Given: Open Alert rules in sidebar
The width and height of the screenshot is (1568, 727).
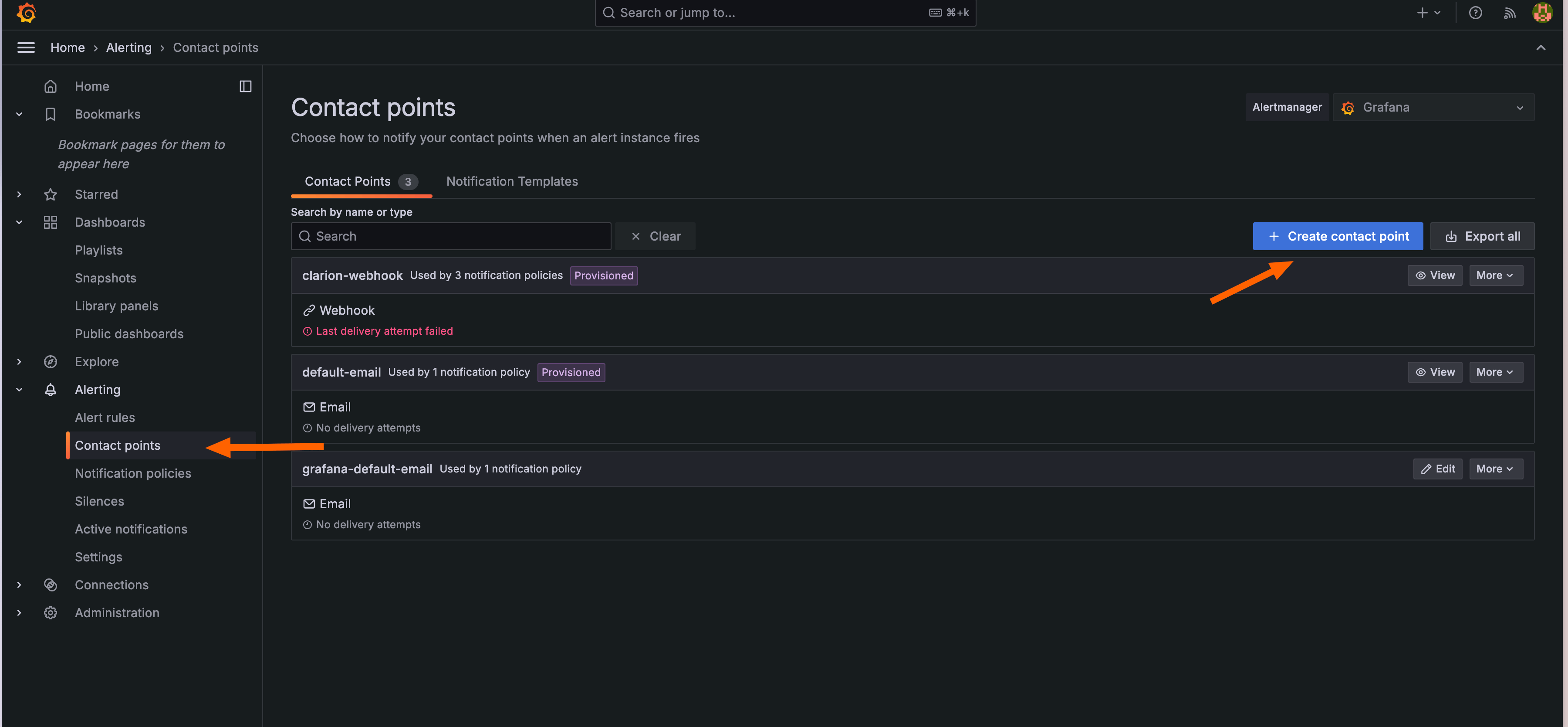Looking at the screenshot, I should (x=105, y=418).
